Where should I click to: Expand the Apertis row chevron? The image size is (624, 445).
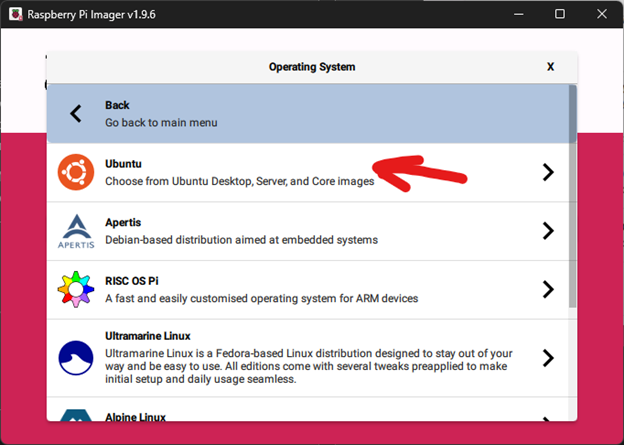coord(548,231)
